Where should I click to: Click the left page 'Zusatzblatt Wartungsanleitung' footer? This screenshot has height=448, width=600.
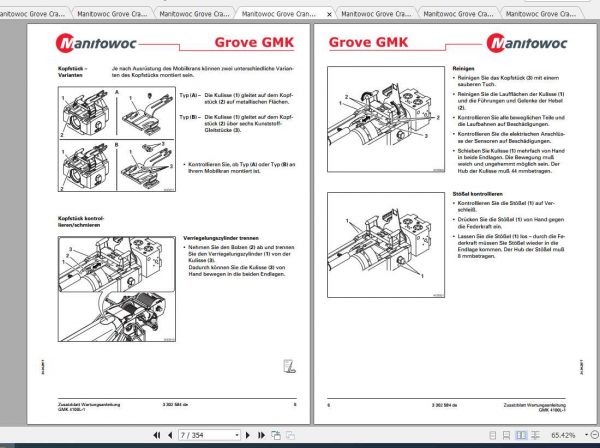pyautogui.click(x=89, y=405)
